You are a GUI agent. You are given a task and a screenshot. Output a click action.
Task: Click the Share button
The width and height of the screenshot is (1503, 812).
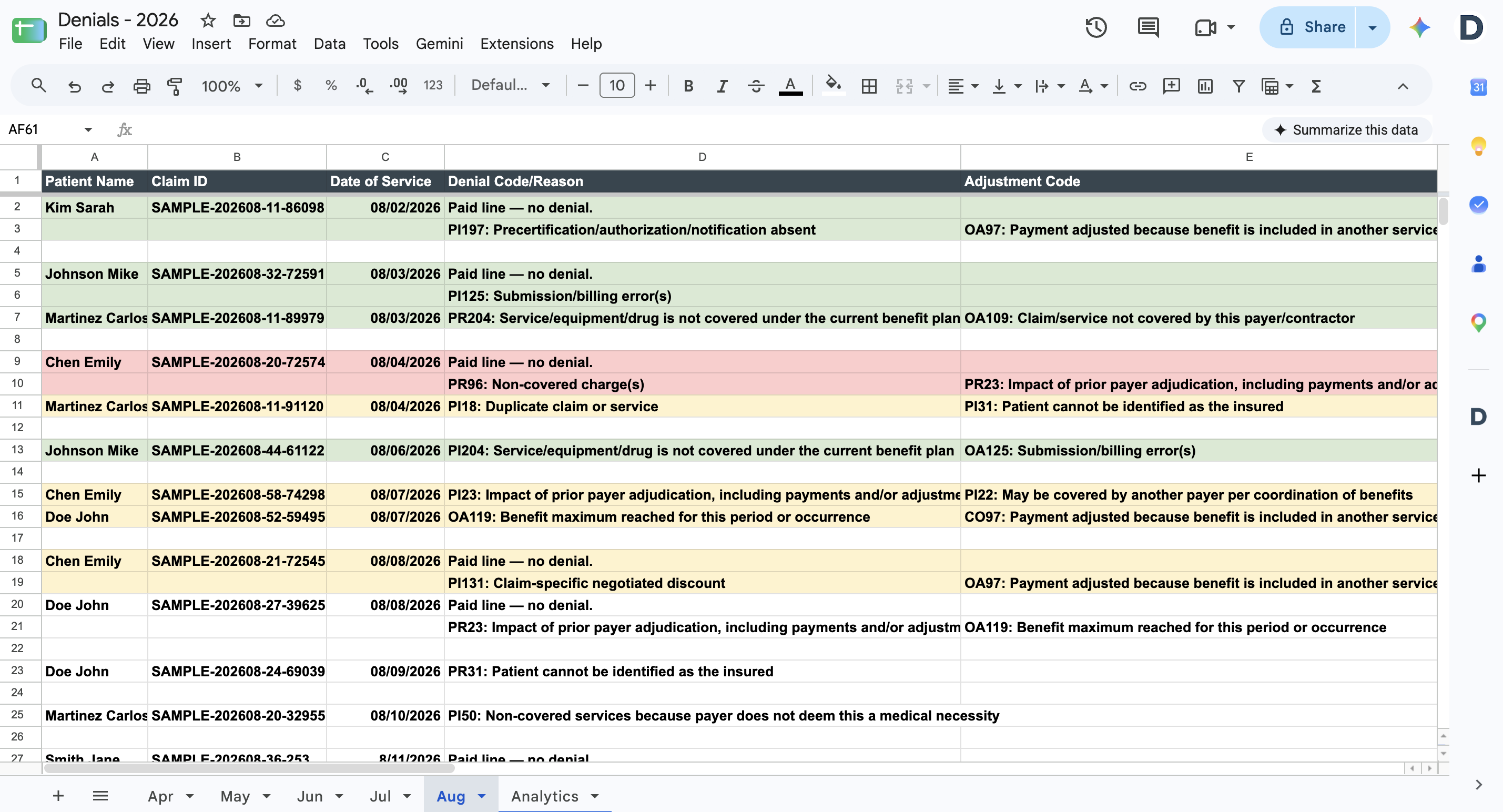(1312, 27)
